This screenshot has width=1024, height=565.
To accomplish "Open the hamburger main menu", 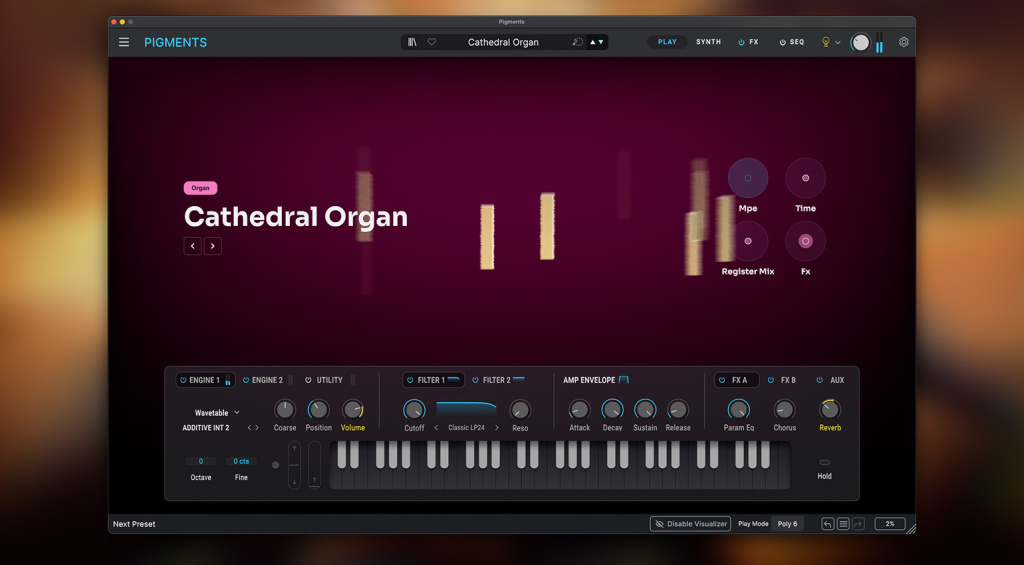I will point(123,42).
